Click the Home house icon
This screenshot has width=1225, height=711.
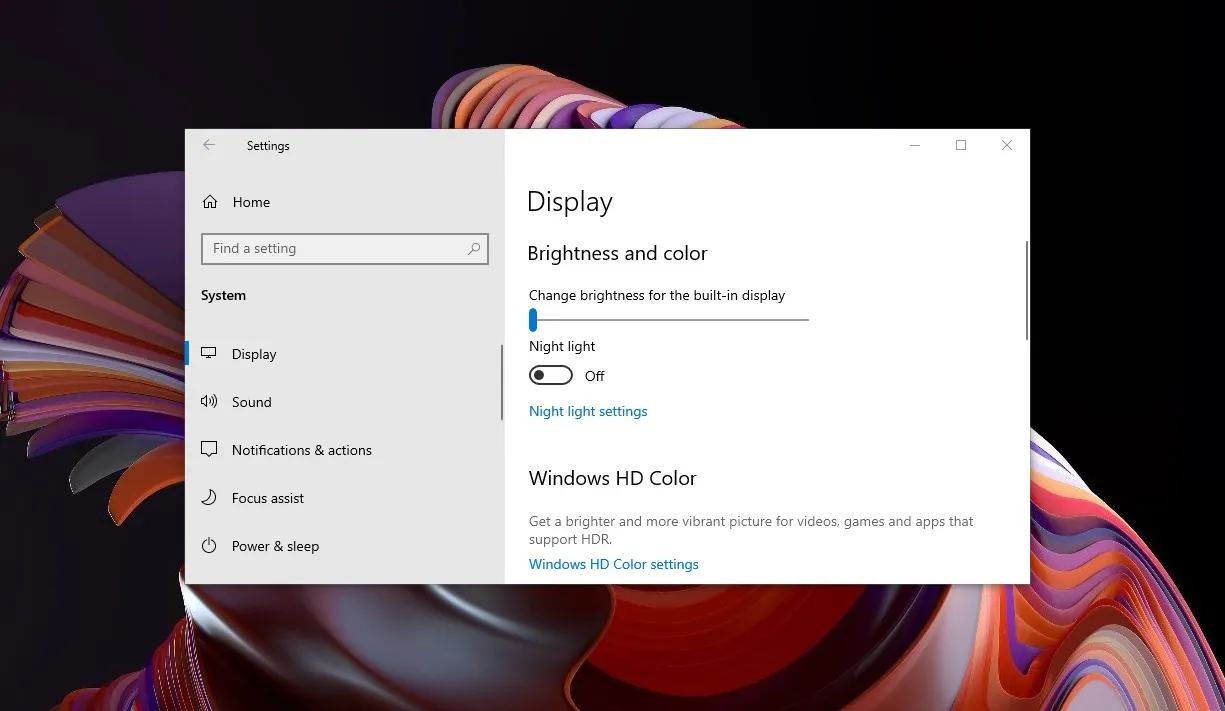tap(210, 202)
